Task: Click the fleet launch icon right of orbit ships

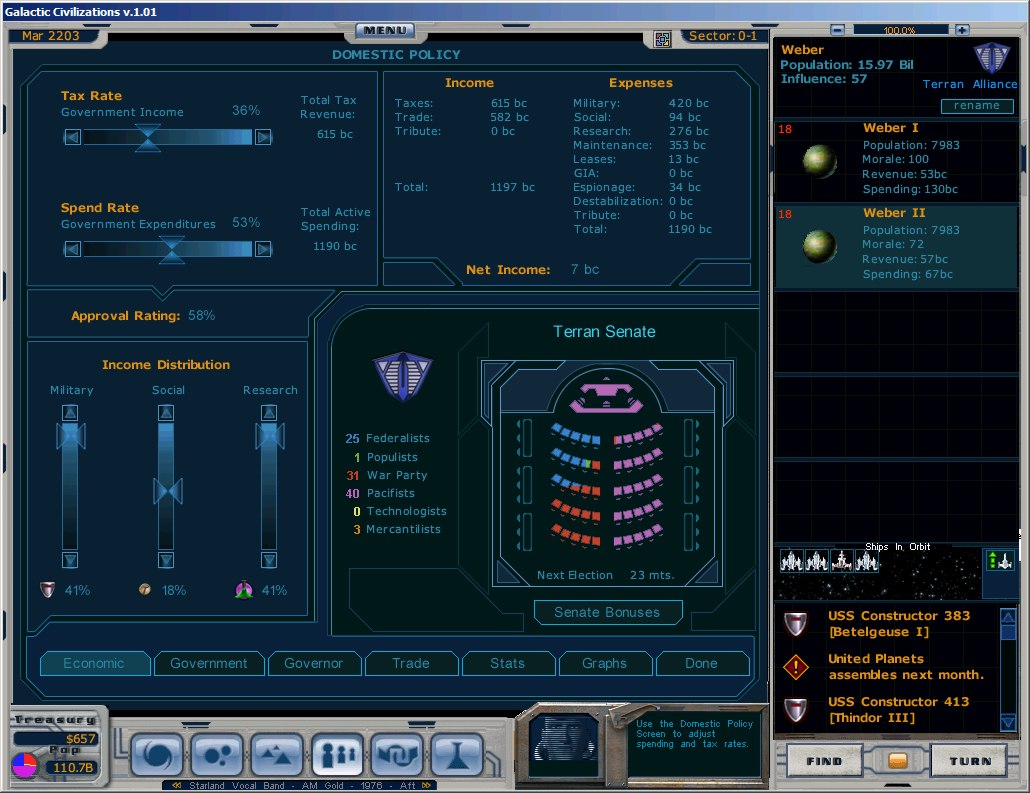Action: (x=1000, y=560)
